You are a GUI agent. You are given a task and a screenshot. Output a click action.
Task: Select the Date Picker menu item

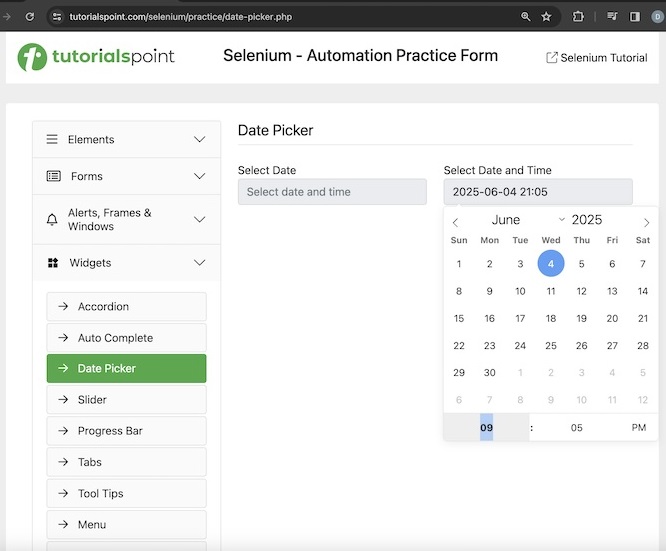[127, 368]
